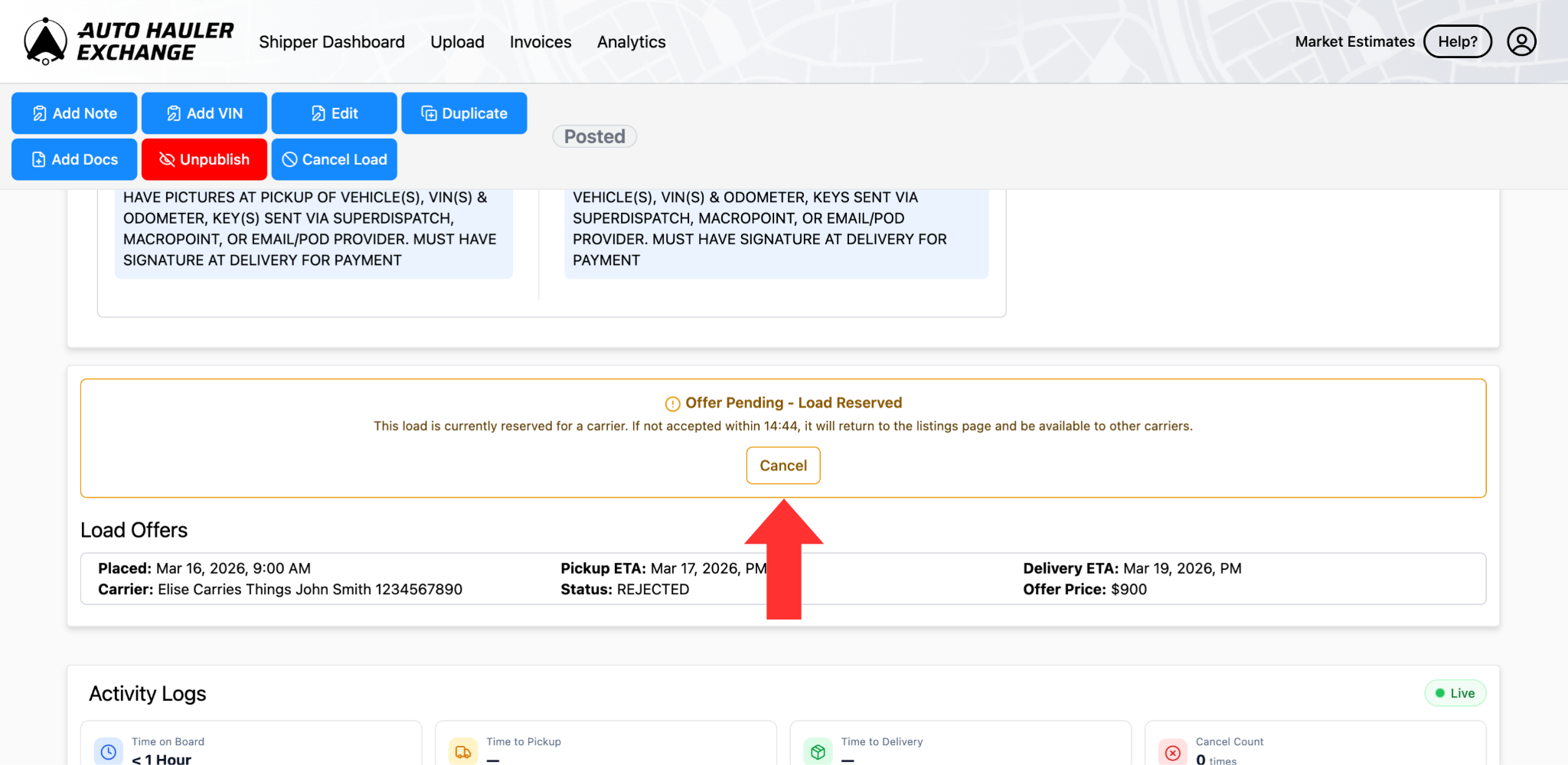Open the Upload page
Image resolution: width=1568 pixels, height=765 pixels.
click(x=457, y=42)
